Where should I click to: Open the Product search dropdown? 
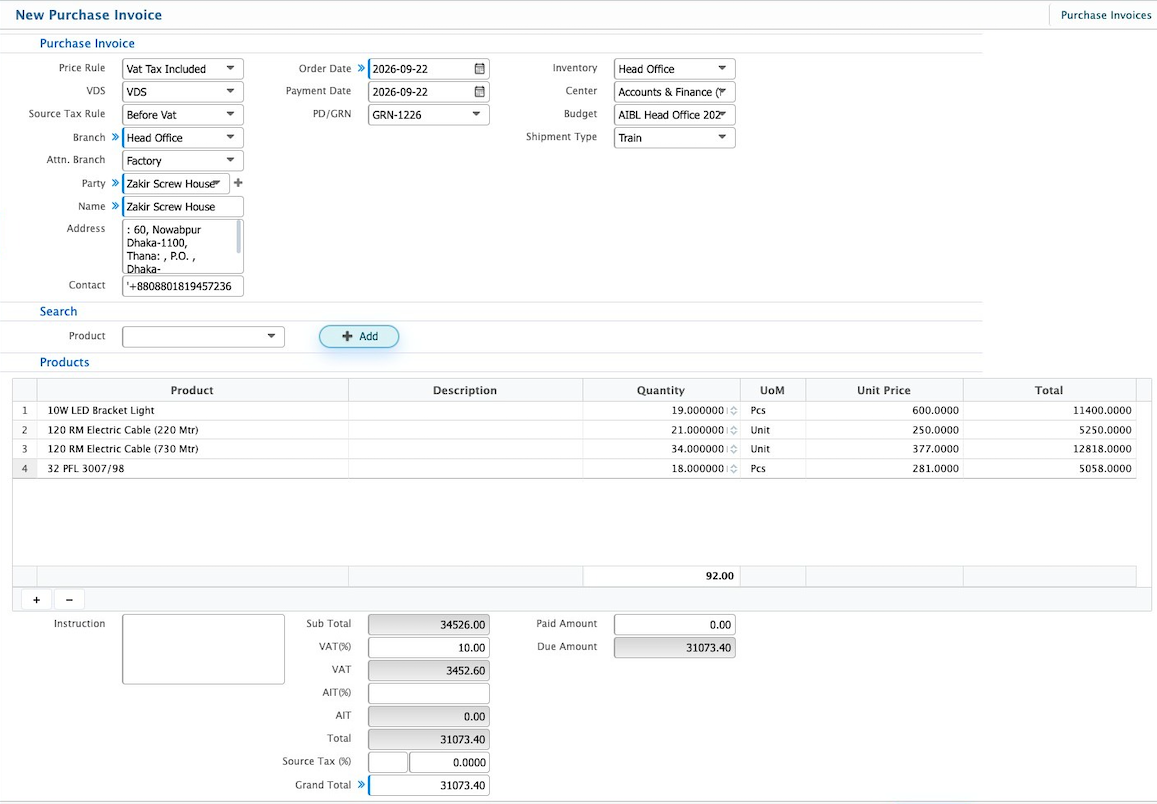[x=203, y=336]
